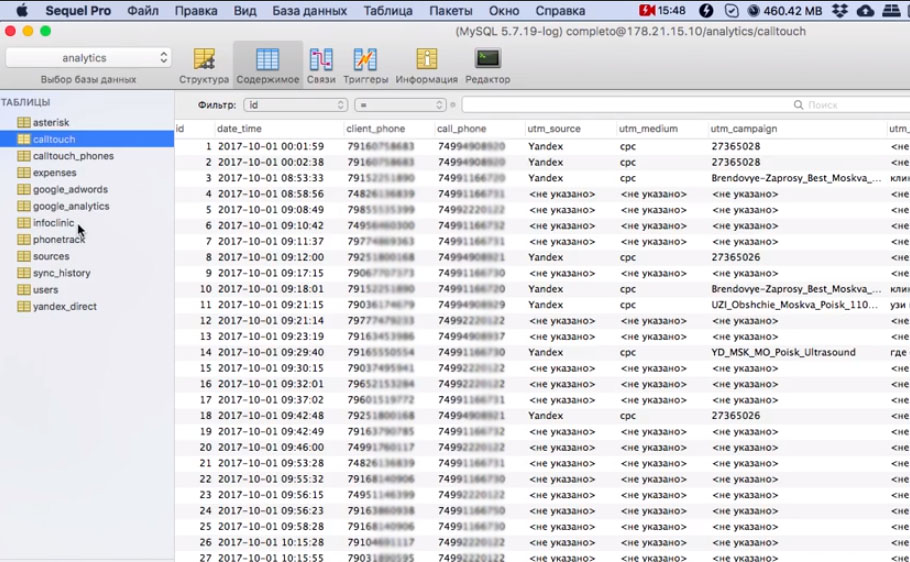Open the Связи relations view
Image resolution: width=910 pixels, height=562 pixels.
pos(321,66)
